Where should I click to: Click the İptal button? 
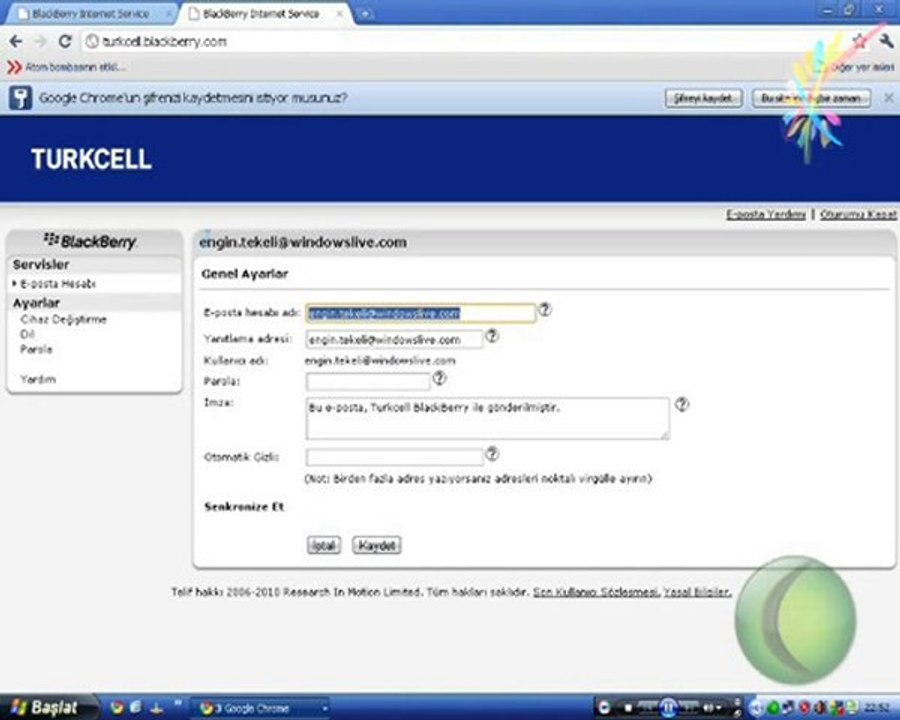tap(324, 545)
